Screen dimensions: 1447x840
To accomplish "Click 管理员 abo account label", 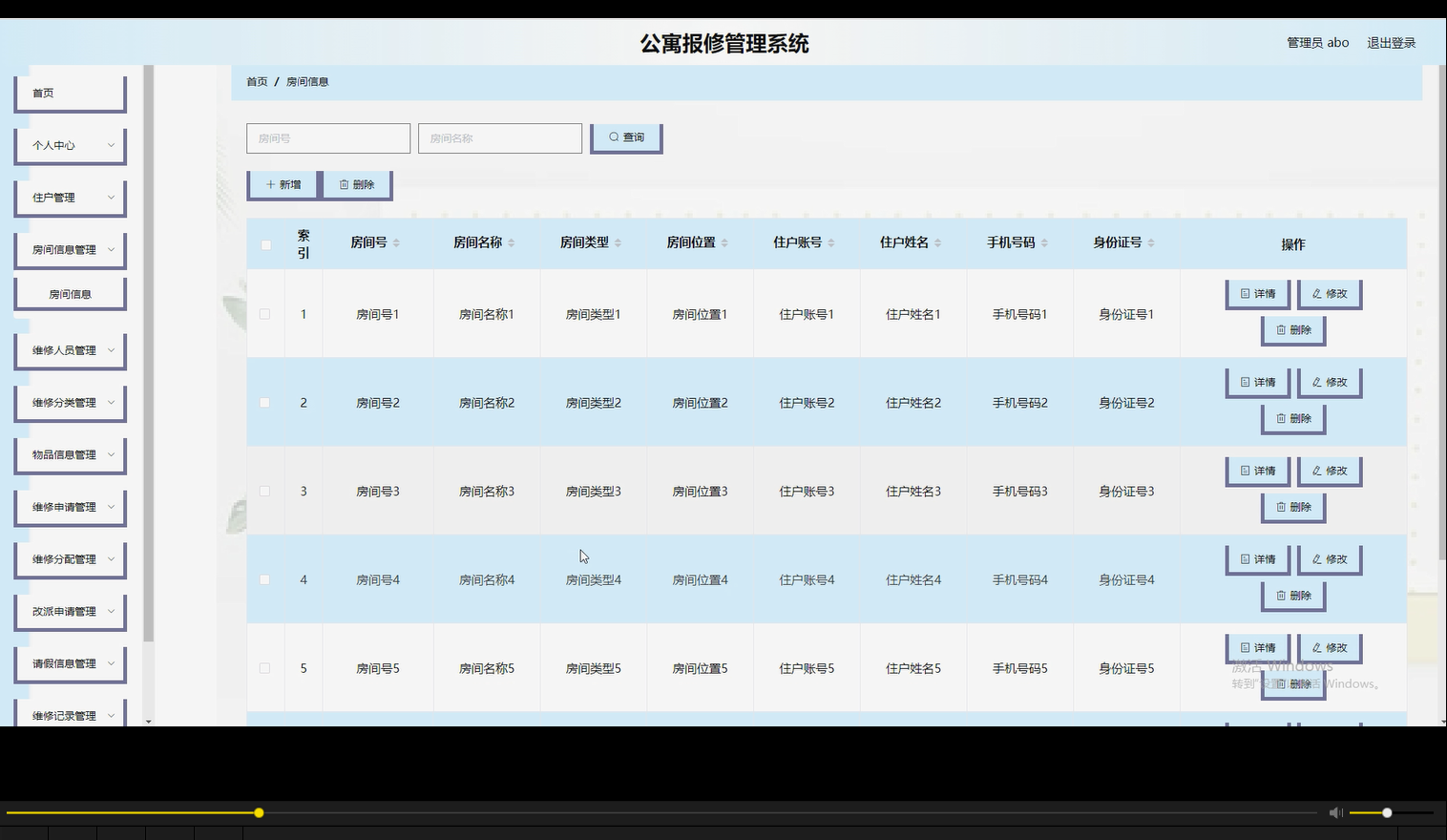I will point(1317,43).
